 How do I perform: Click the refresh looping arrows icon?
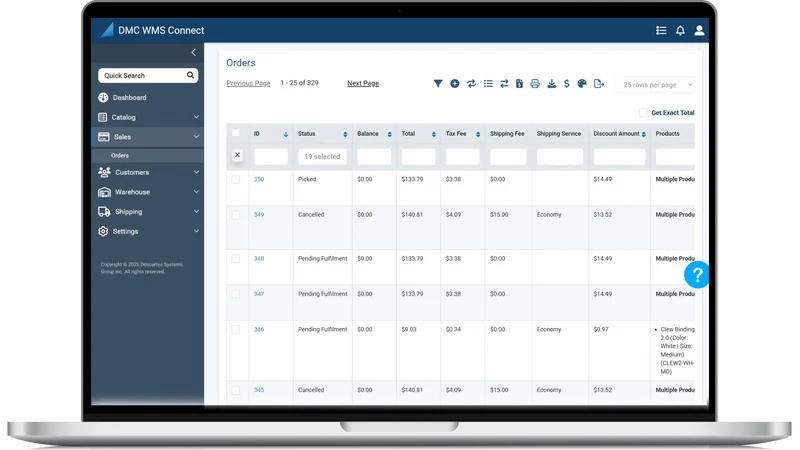tap(471, 83)
